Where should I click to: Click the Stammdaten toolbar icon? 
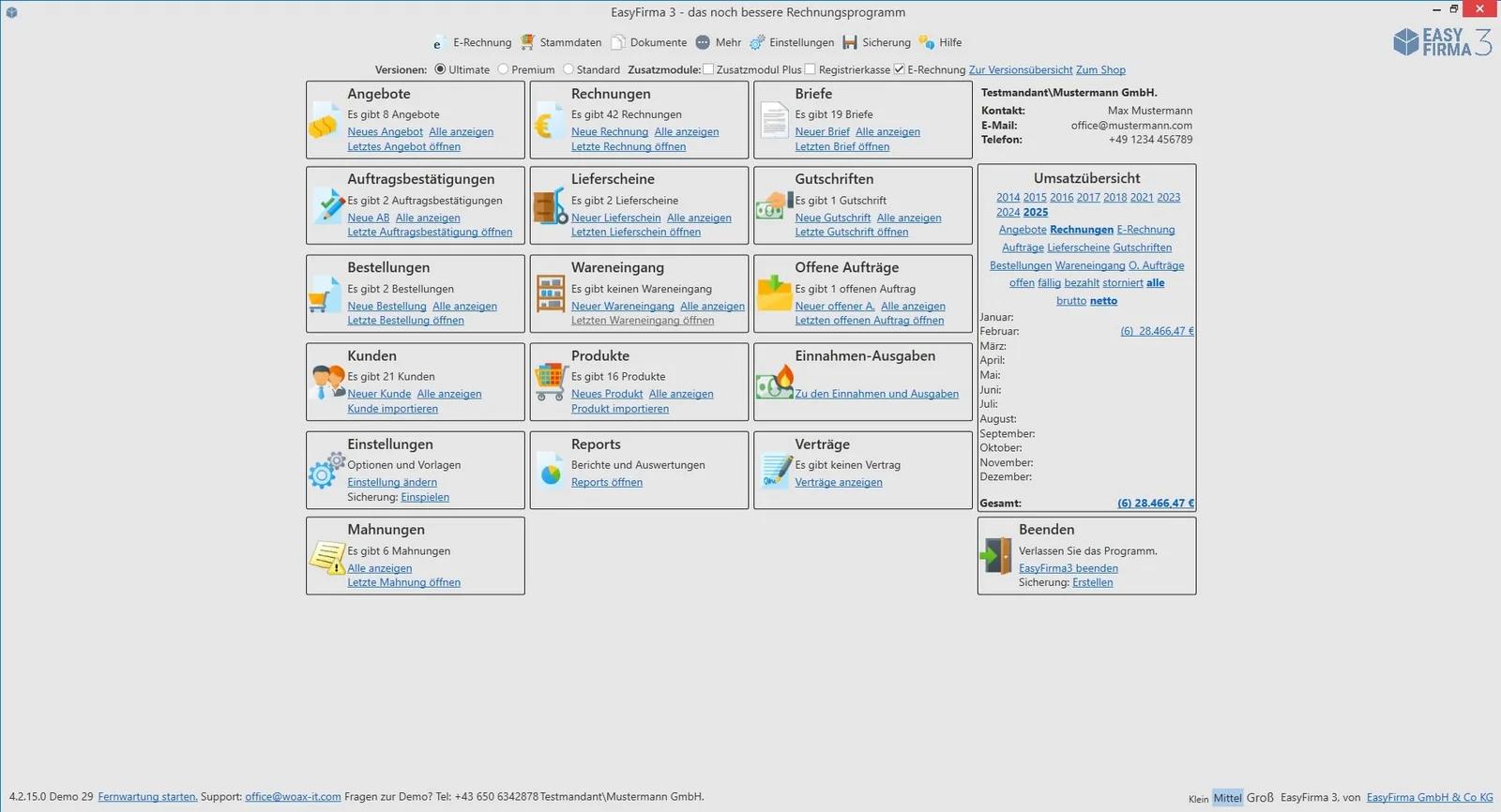528,42
